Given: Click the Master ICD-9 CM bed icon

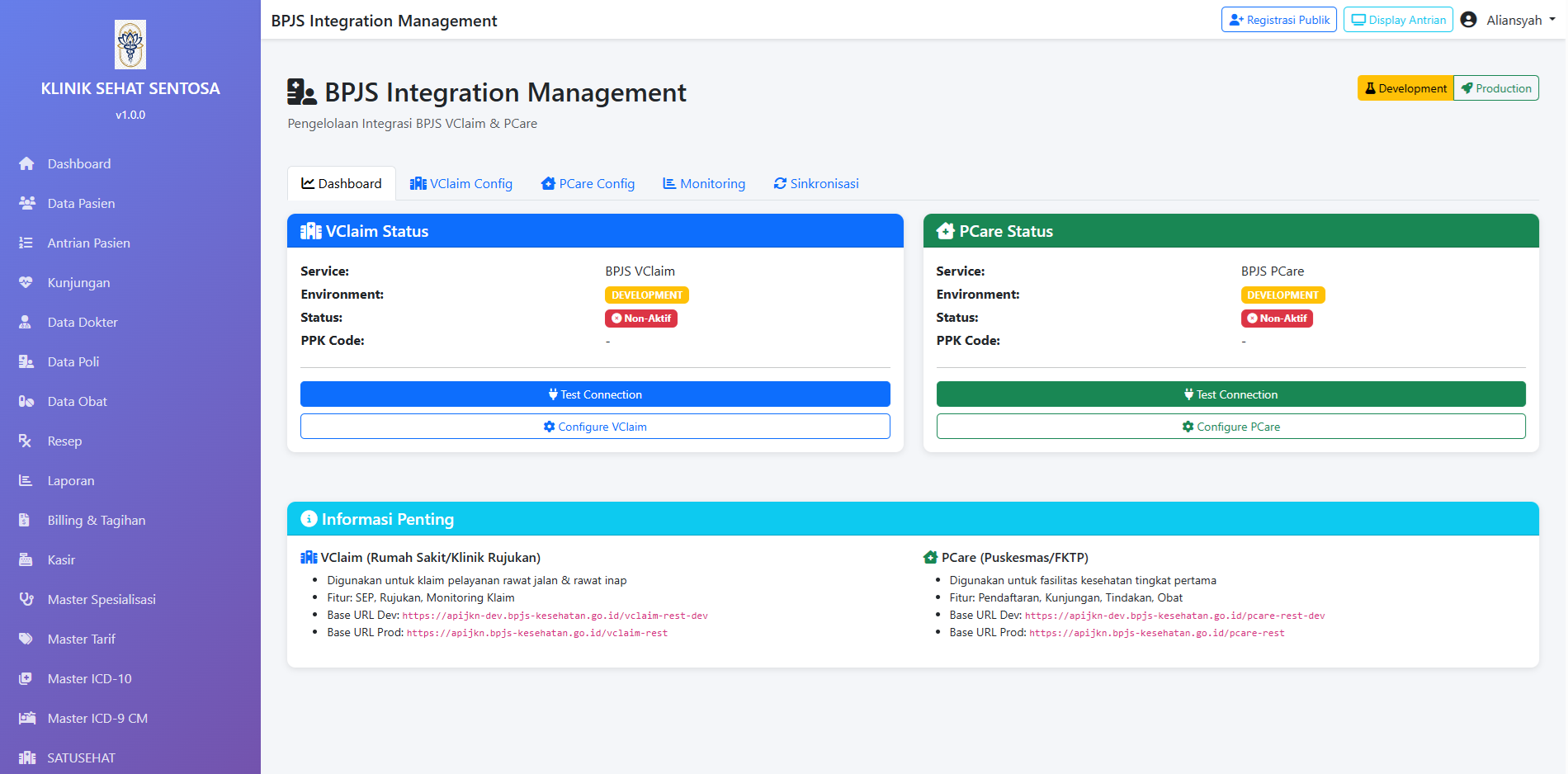Looking at the screenshot, I should [27, 718].
